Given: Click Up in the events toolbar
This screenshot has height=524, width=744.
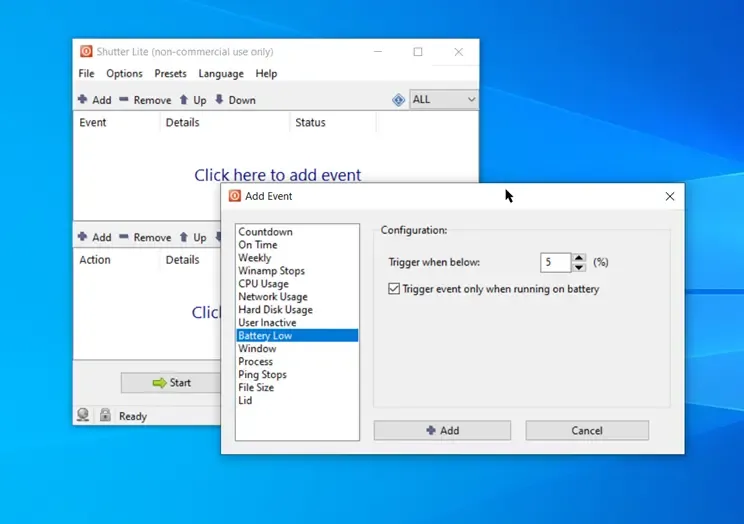Looking at the screenshot, I should click(x=193, y=100).
